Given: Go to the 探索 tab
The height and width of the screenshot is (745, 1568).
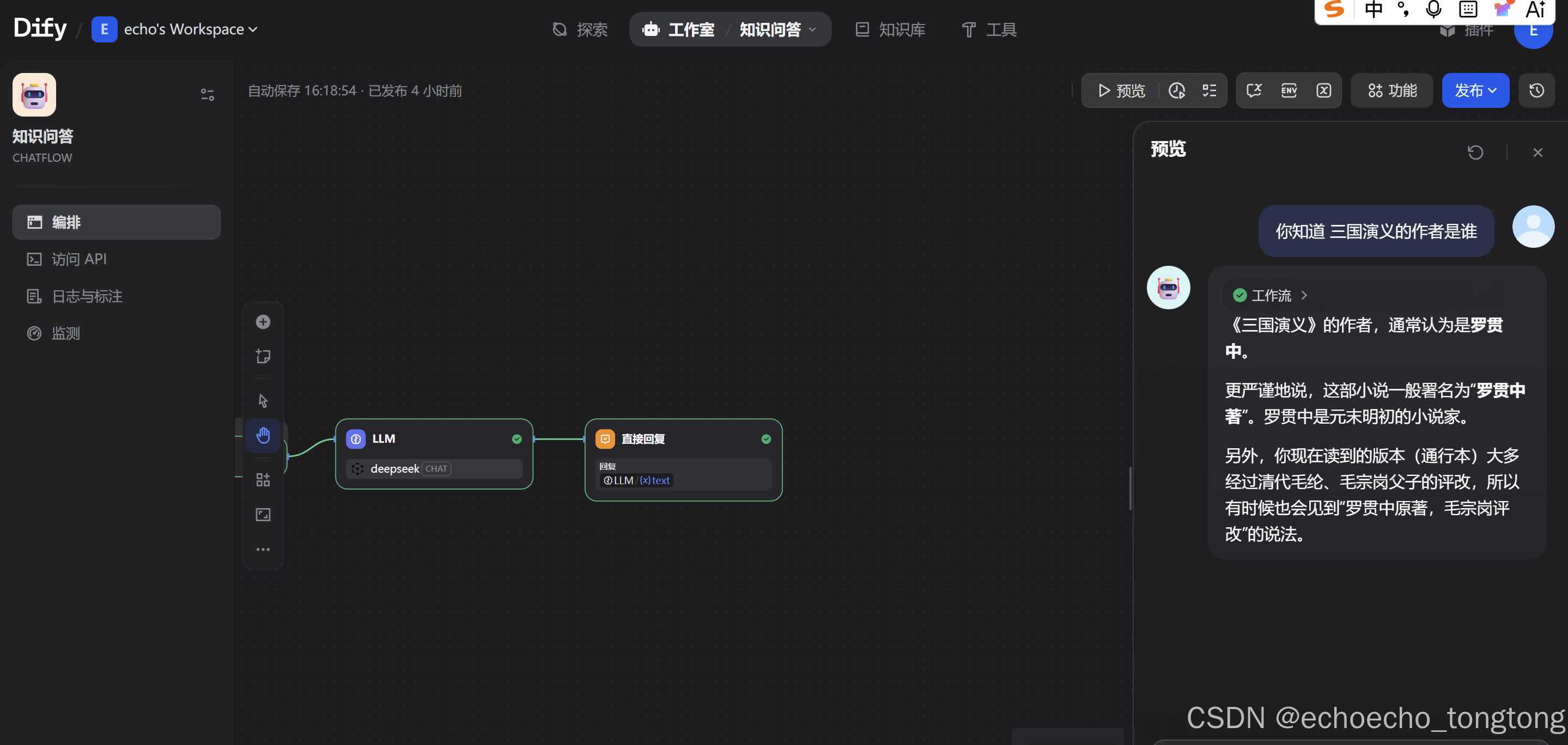Looking at the screenshot, I should click(580, 29).
